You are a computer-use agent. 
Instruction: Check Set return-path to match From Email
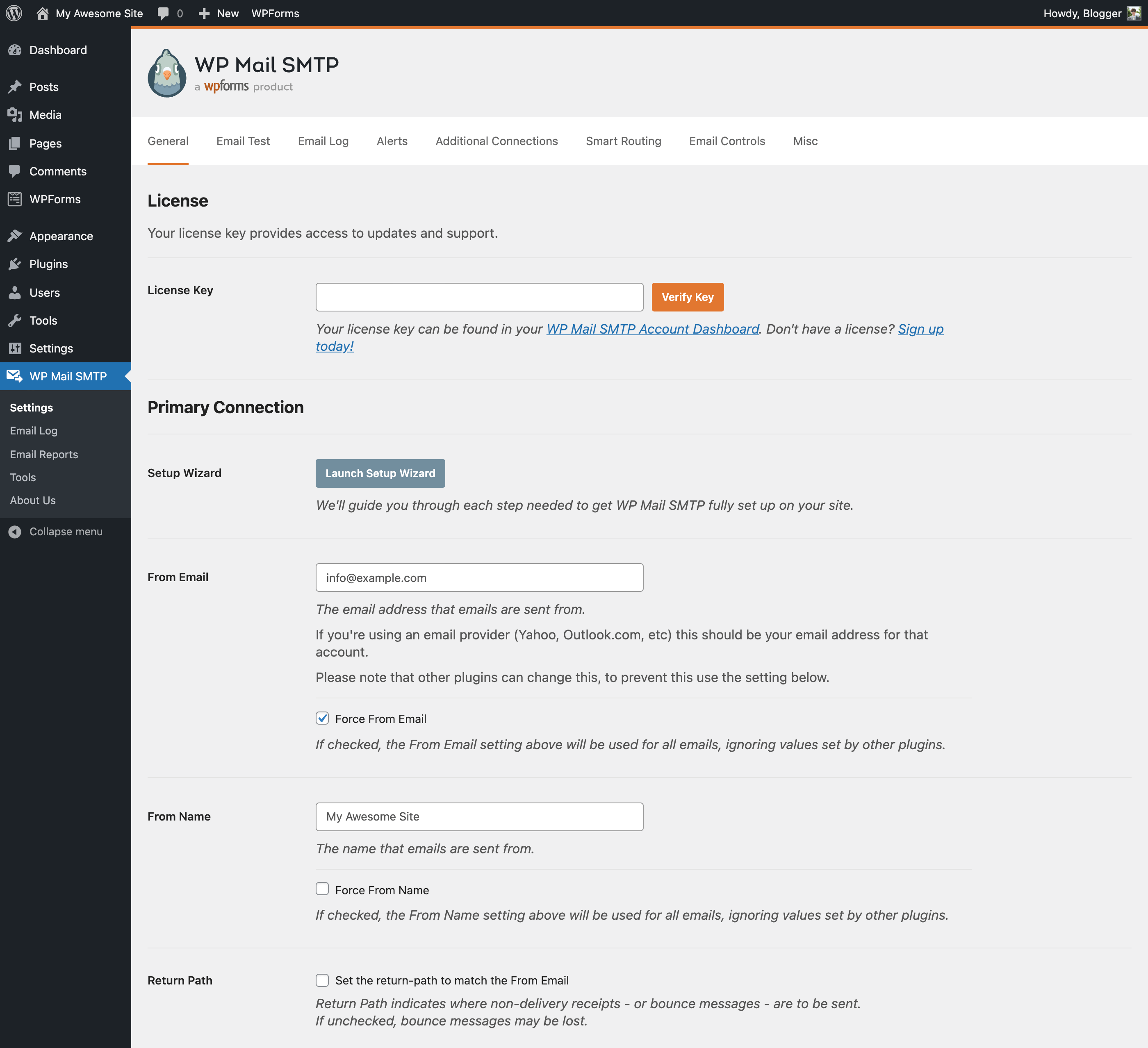(x=323, y=980)
